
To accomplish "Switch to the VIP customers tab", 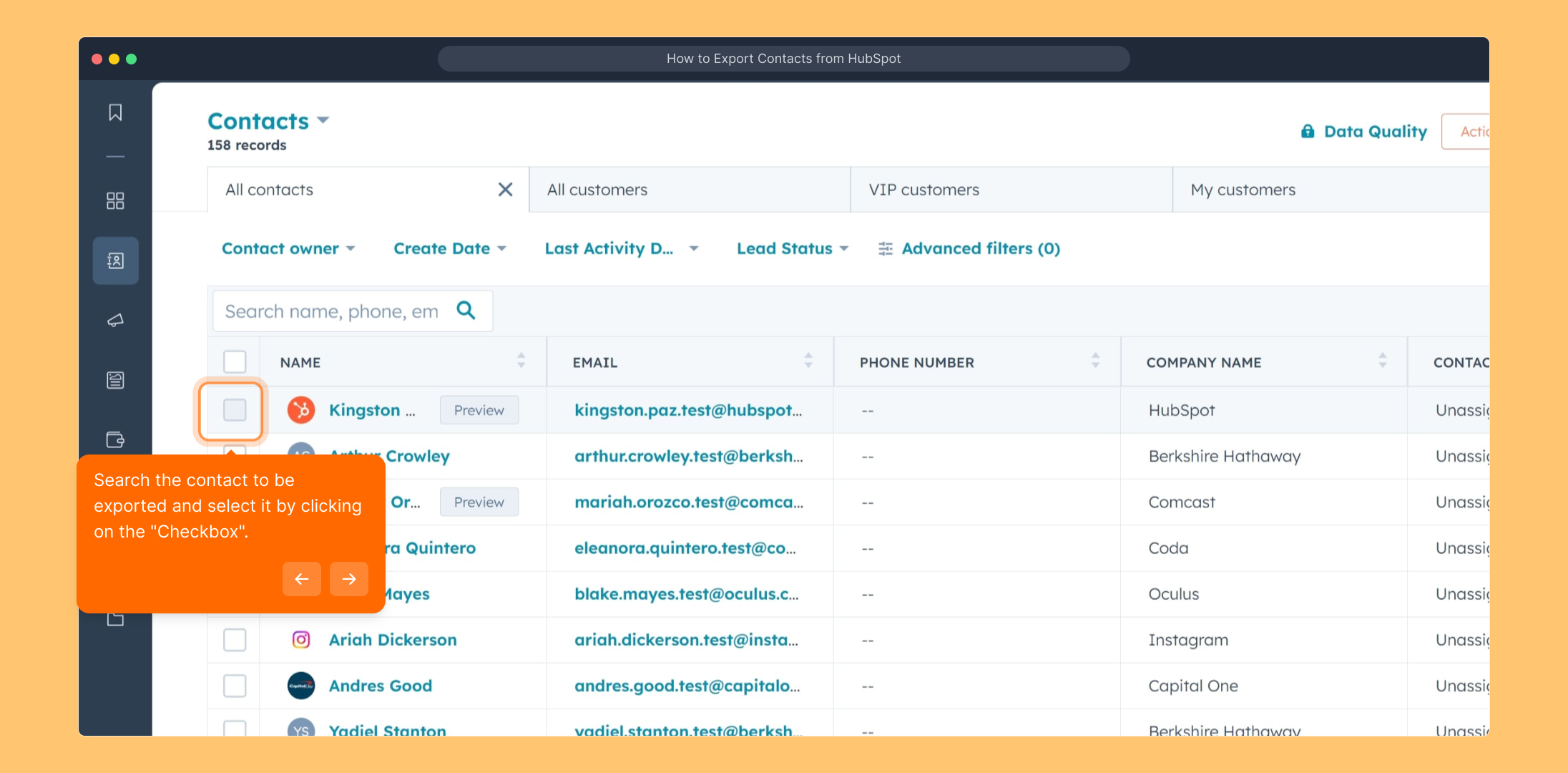I will 923,190.
